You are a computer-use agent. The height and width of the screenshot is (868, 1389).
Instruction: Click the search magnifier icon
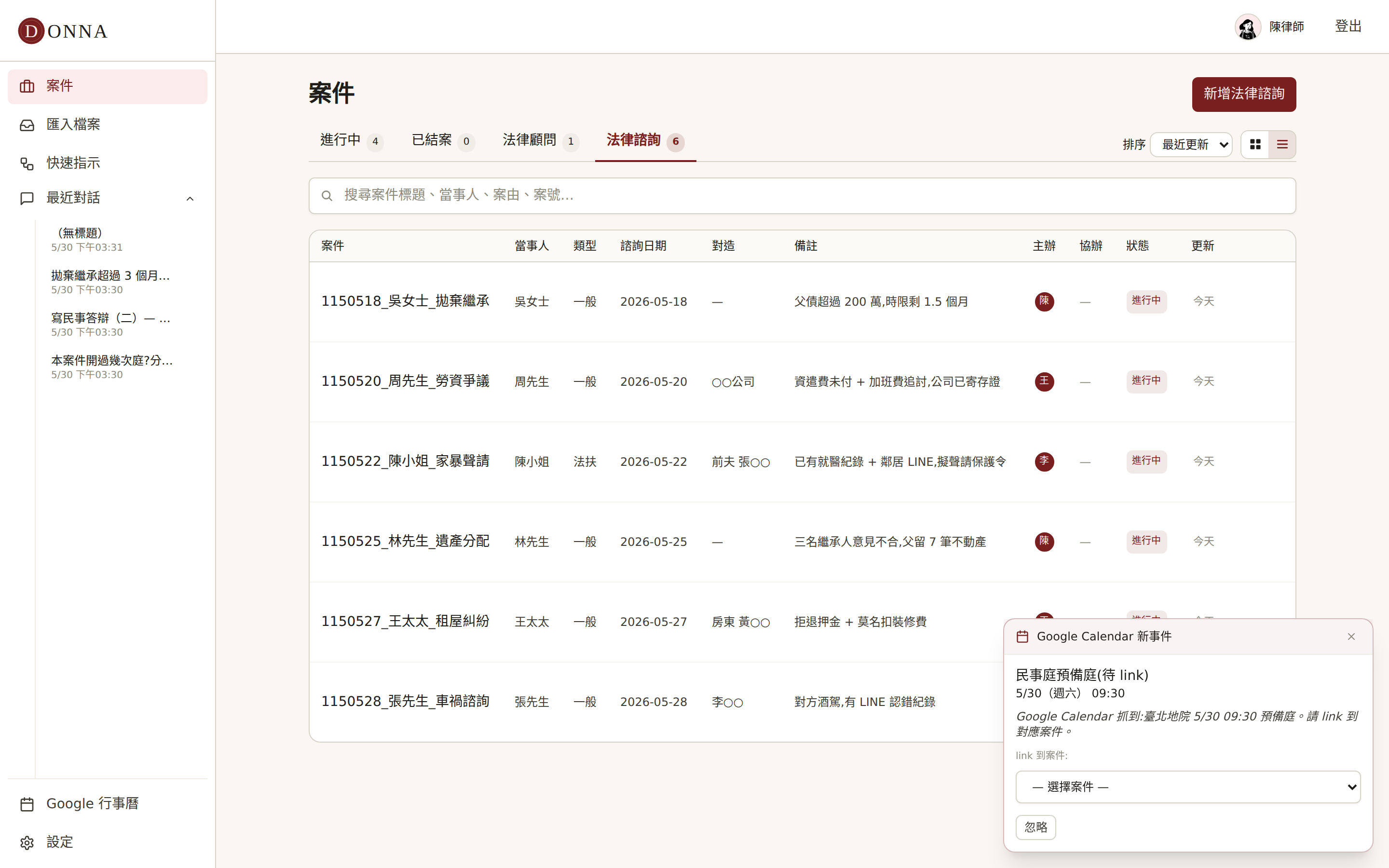pos(327,196)
